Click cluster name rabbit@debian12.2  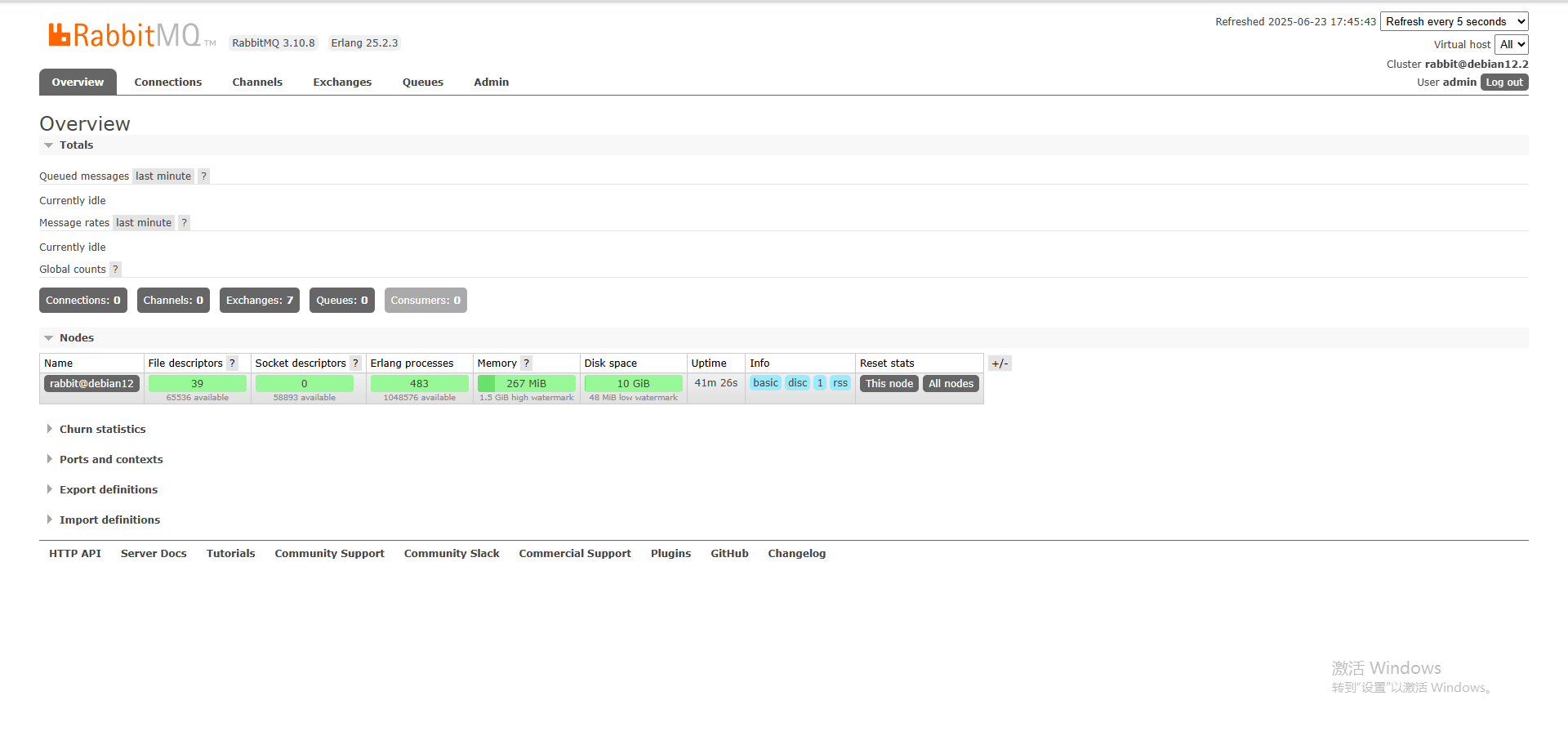pos(1477,64)
